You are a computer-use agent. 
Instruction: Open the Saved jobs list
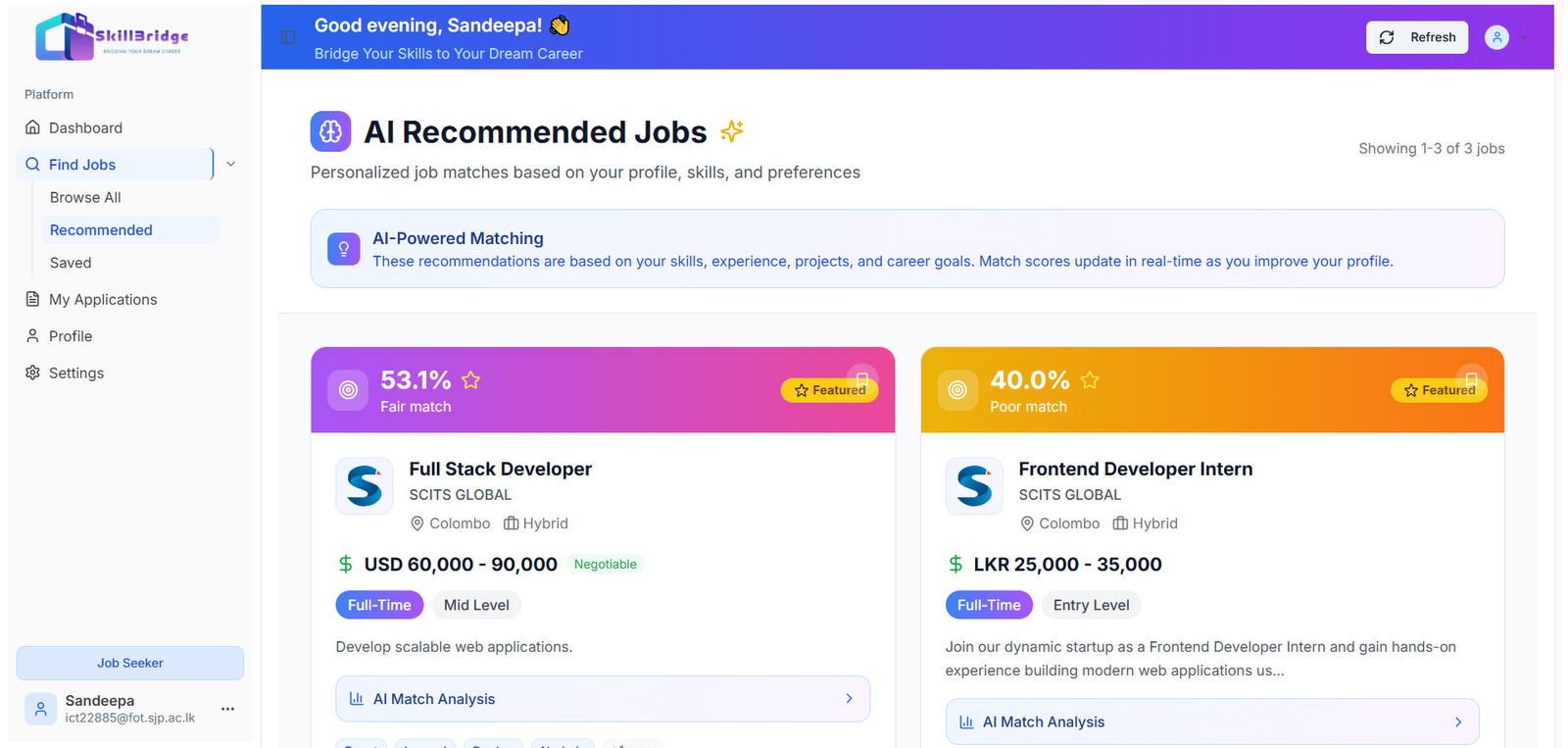(71, 263)
